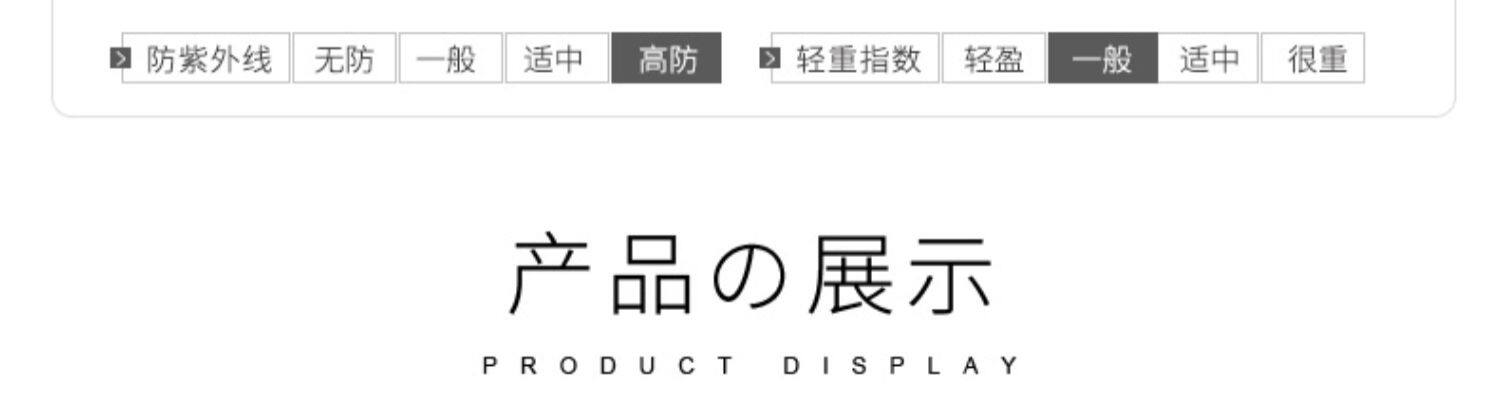Click the 展 character in heading
This screenshot has height=411, width=1500.
pyautogui.click(x=849, y=275)
